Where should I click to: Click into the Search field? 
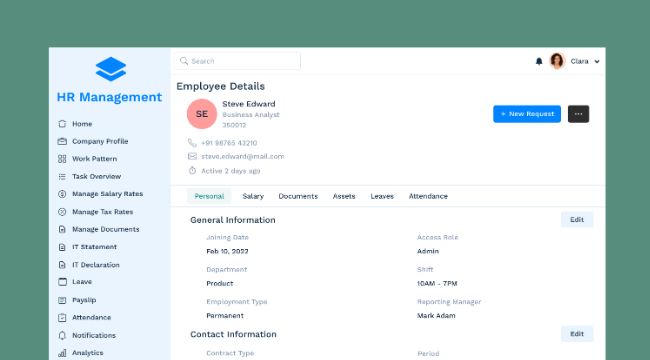pyautogui.click(x=238, y=61)
